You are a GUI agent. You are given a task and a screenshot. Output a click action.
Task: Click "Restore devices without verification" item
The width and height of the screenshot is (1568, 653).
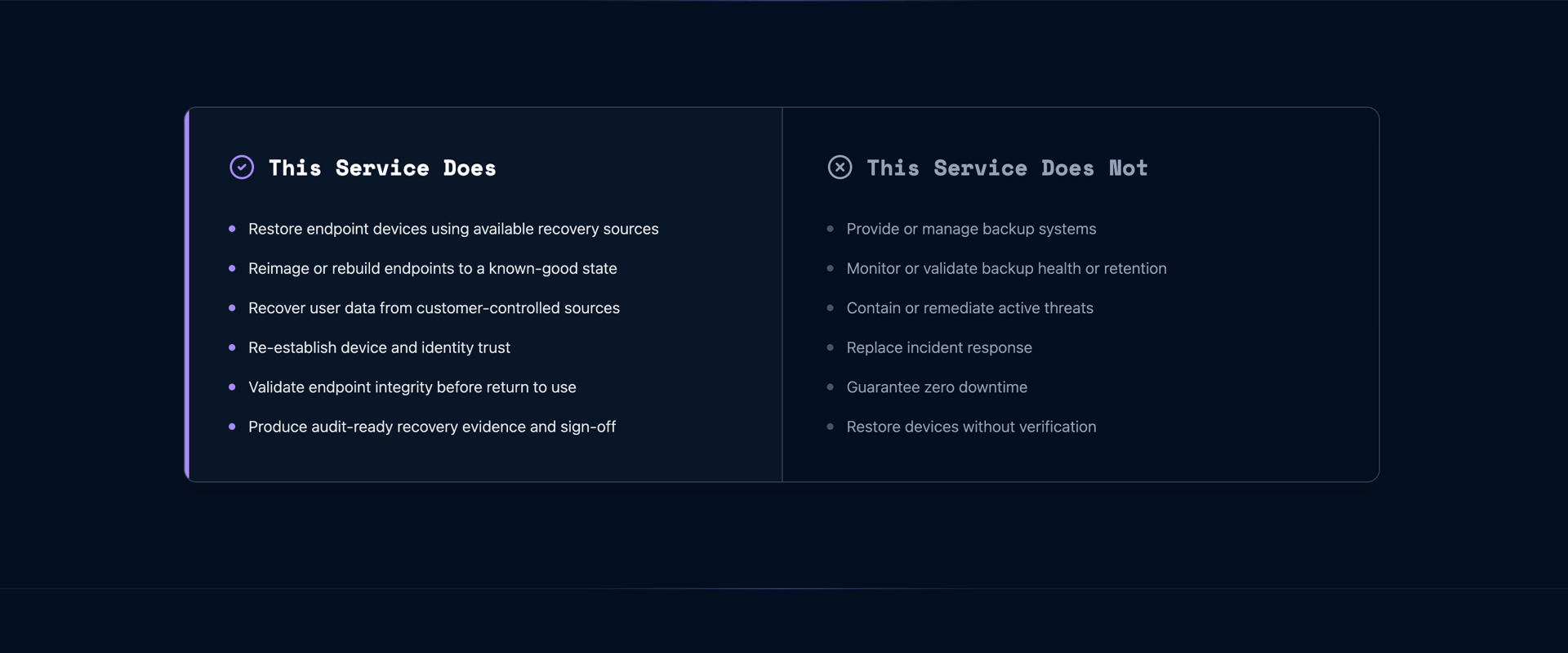click(970, 427)
